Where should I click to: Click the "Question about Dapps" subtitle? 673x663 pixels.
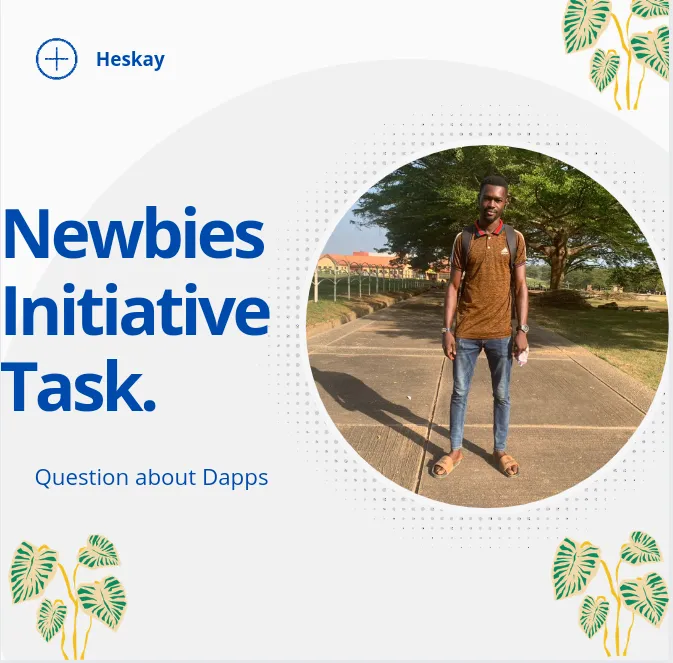(x=152, y=478)
